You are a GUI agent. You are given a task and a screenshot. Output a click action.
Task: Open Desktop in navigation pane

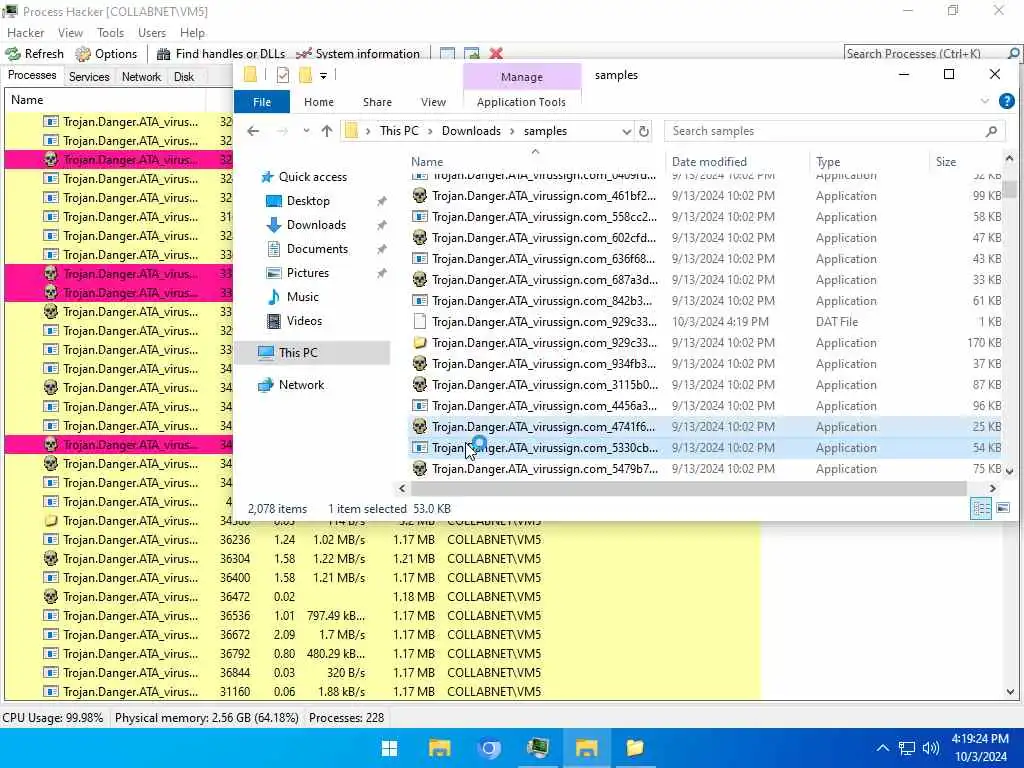pos(298,201)
